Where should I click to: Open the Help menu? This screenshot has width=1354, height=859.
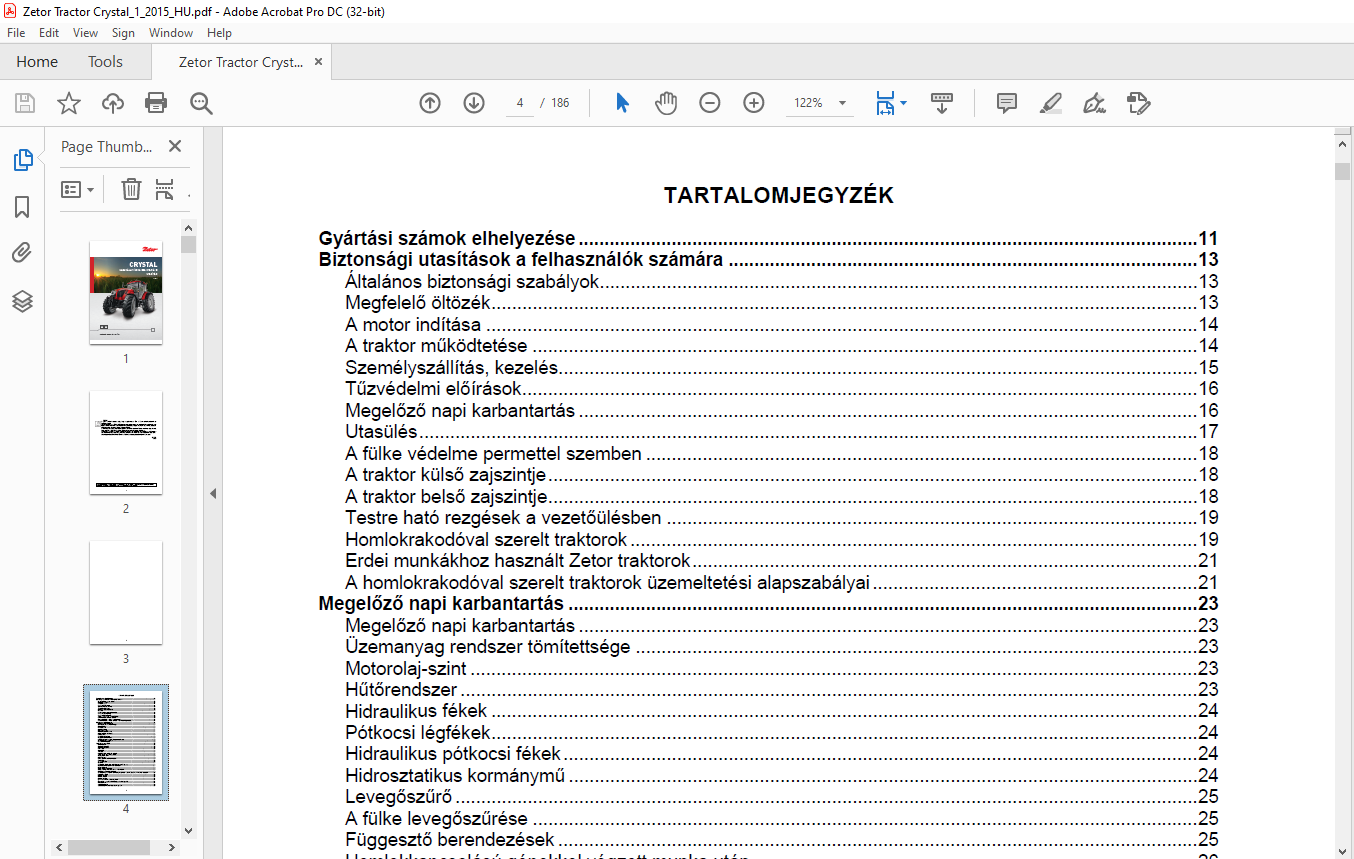point(219,32)
